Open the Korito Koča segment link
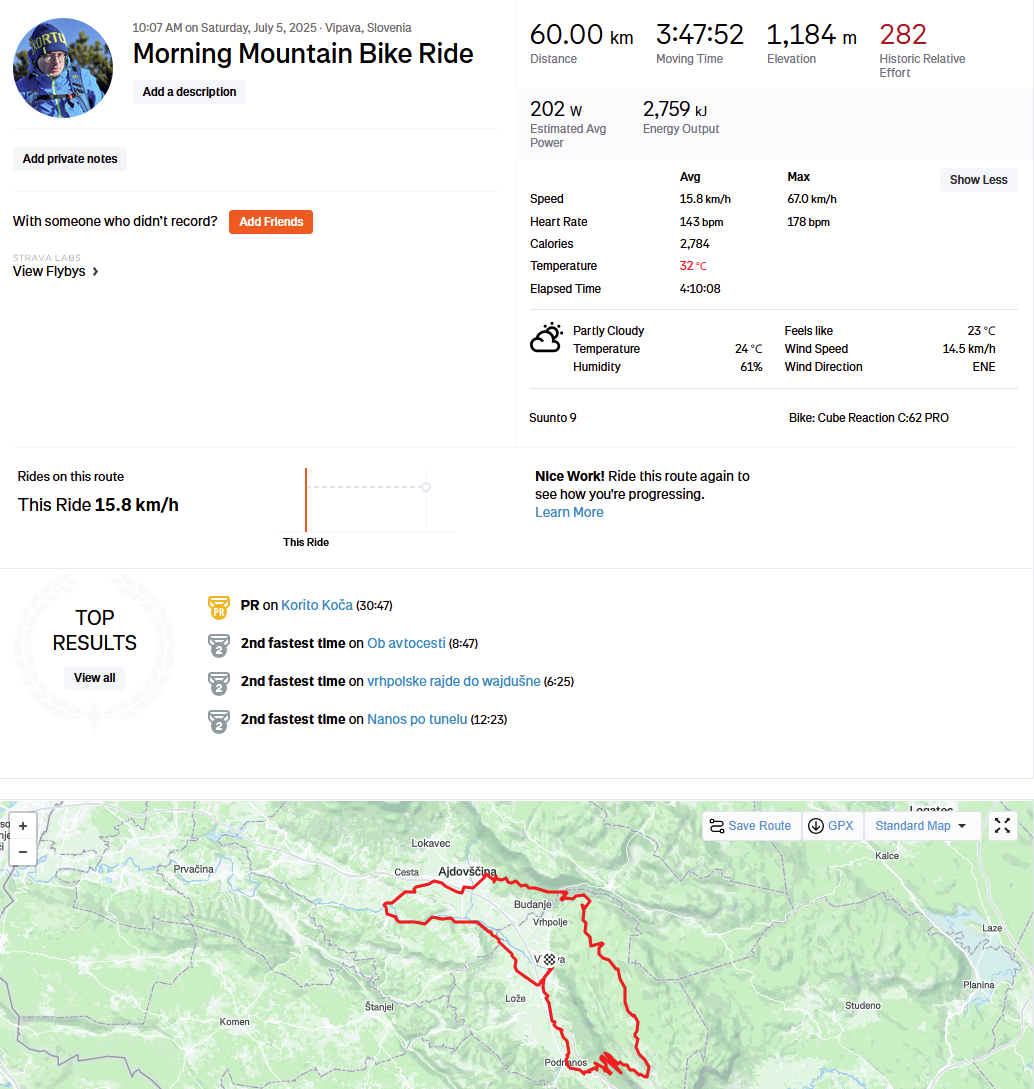The width and height of the screenshot is (1034, 1089). pyautogui.click(x=317, y=605)
